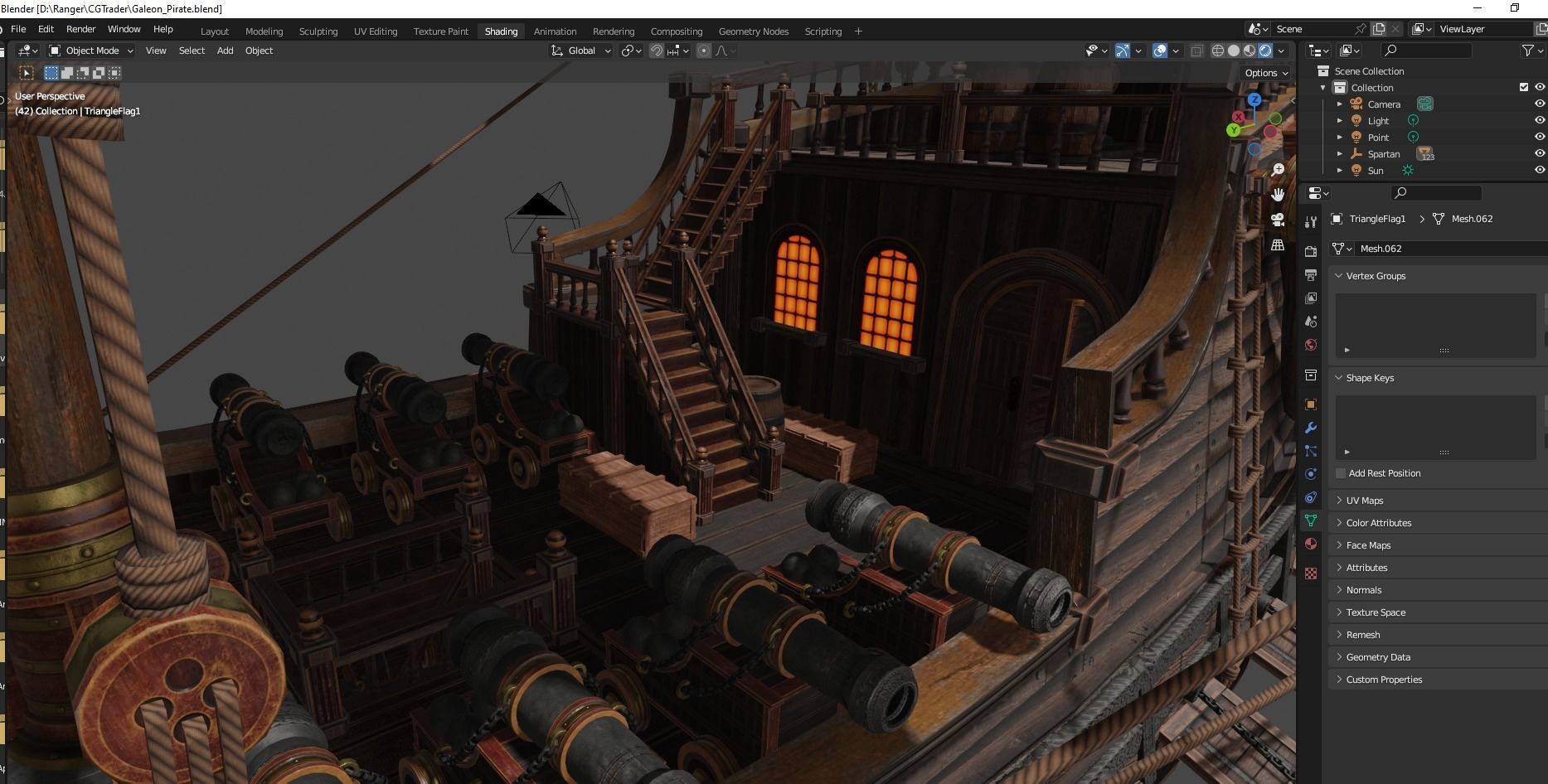Image resolution: width=1548 pixels, height=784 pixels.
Task: Click the viewport pan hand icon
Action: (x=1278, y=194)
